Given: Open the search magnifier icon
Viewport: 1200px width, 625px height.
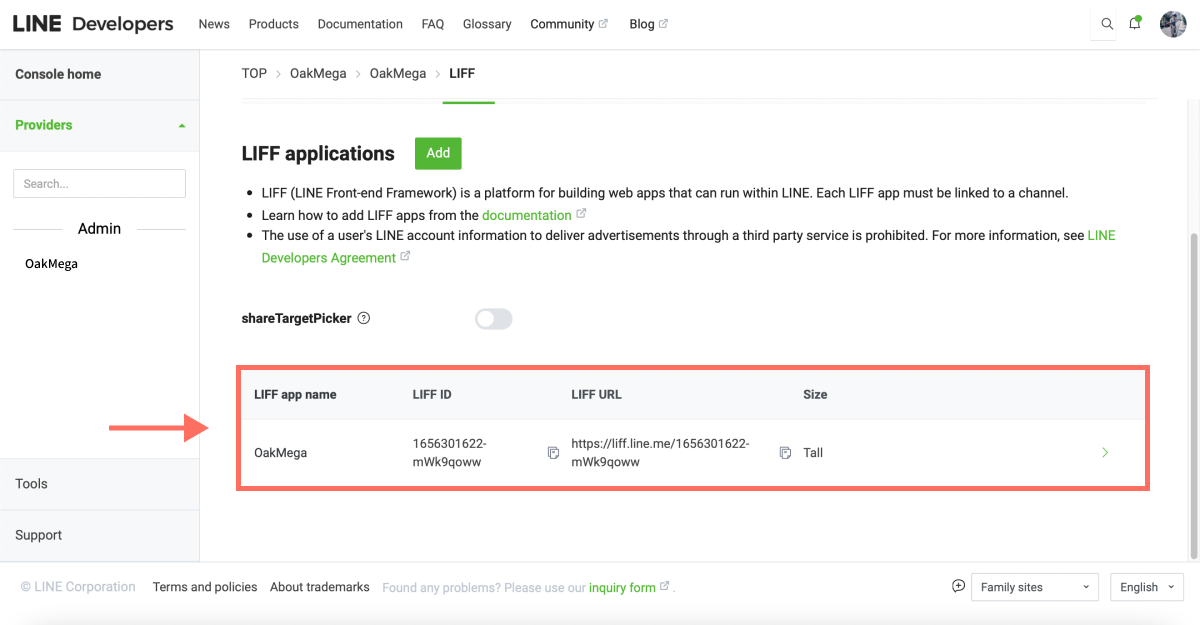Looking at the screenshot, I should (x=1107, y=24).
